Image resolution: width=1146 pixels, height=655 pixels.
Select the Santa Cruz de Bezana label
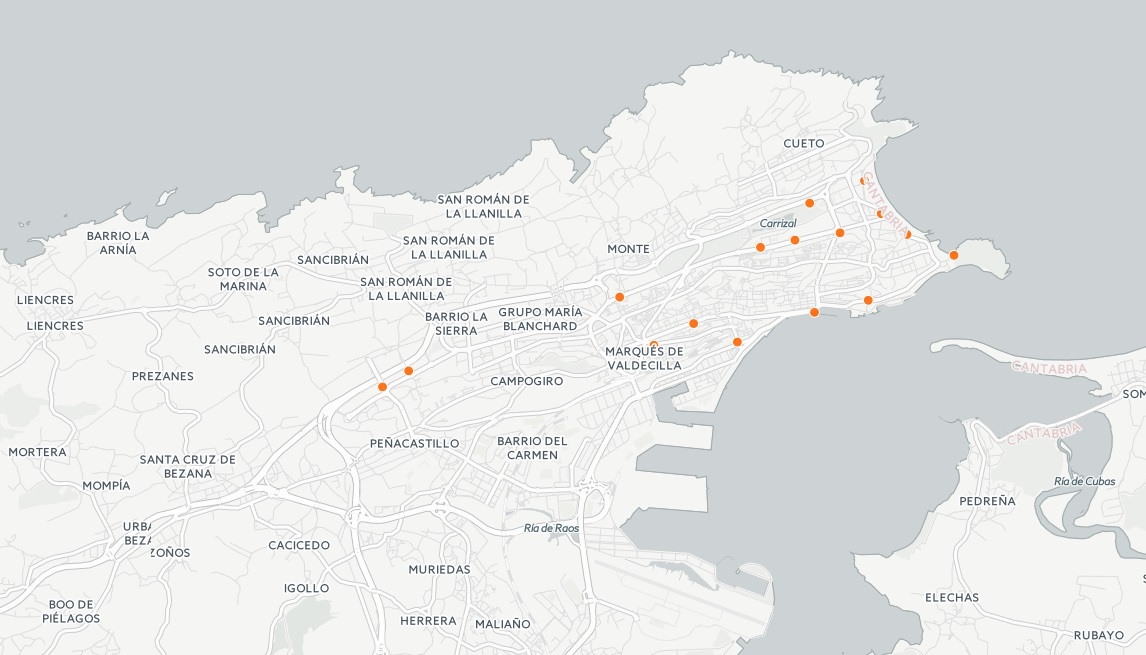click(189, 466)
